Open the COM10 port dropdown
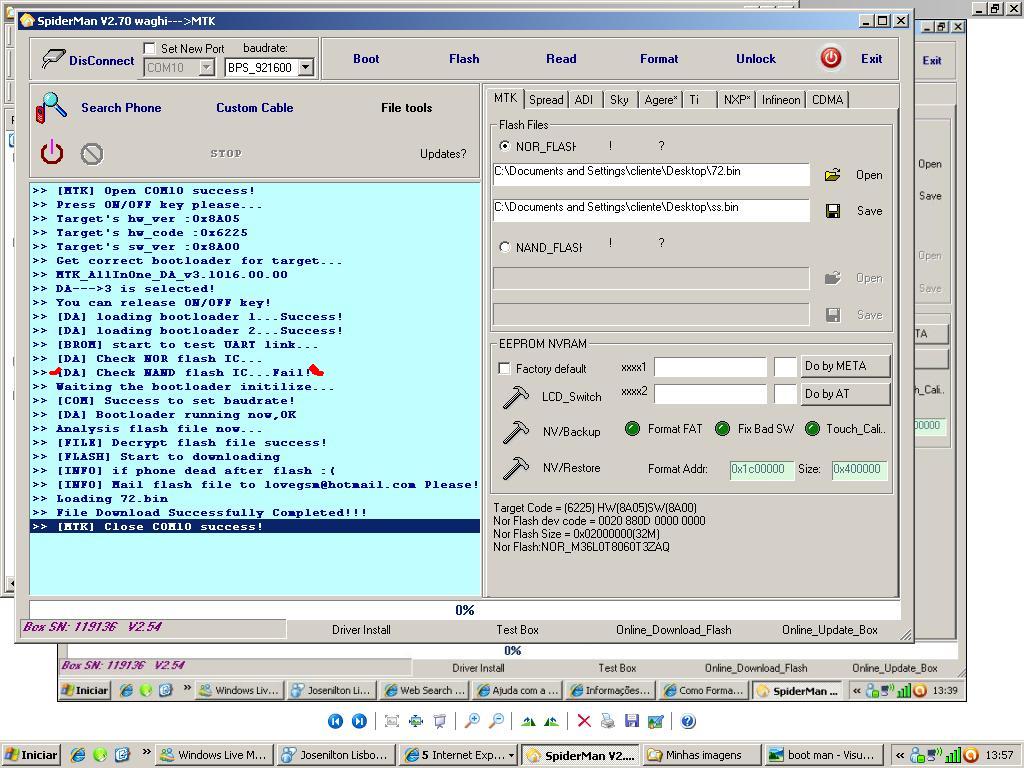 point(206,68)
